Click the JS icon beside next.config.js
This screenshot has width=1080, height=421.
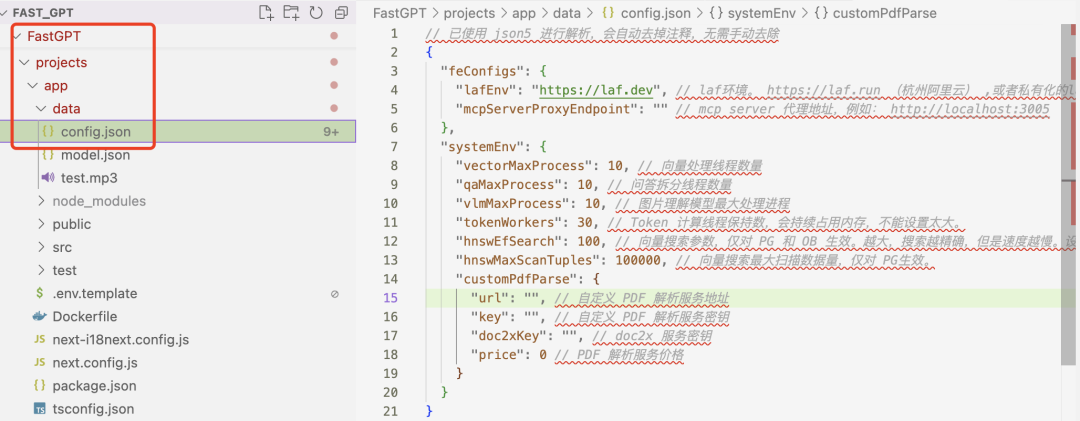coord(40,362)
